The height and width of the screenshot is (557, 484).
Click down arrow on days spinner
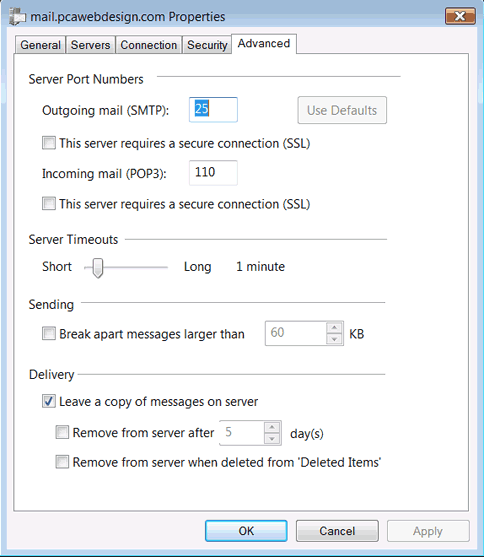point(272,439)
